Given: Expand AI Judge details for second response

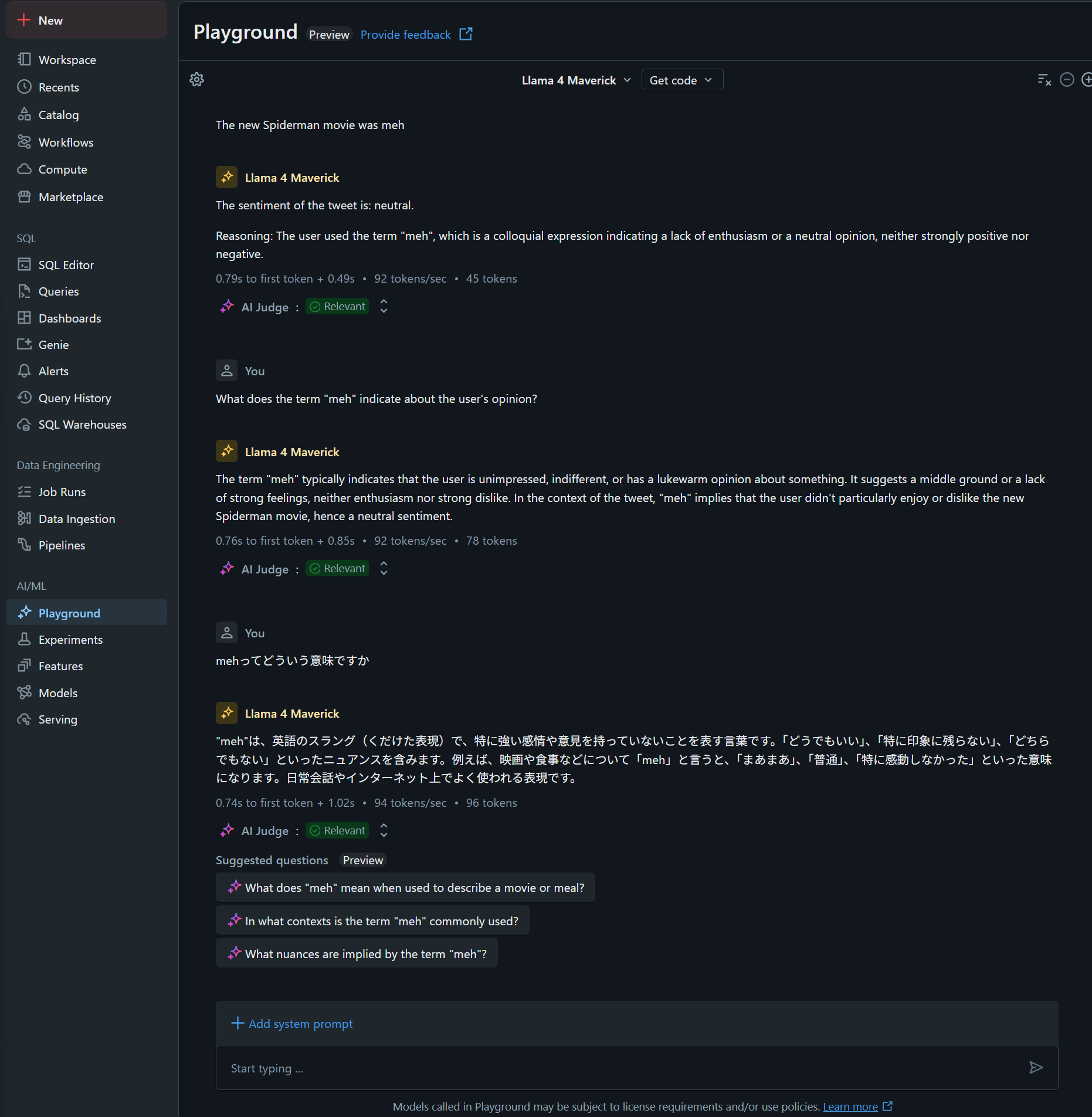Looking at the screenshot, I should pyautogui.click(x=384, y=568).
